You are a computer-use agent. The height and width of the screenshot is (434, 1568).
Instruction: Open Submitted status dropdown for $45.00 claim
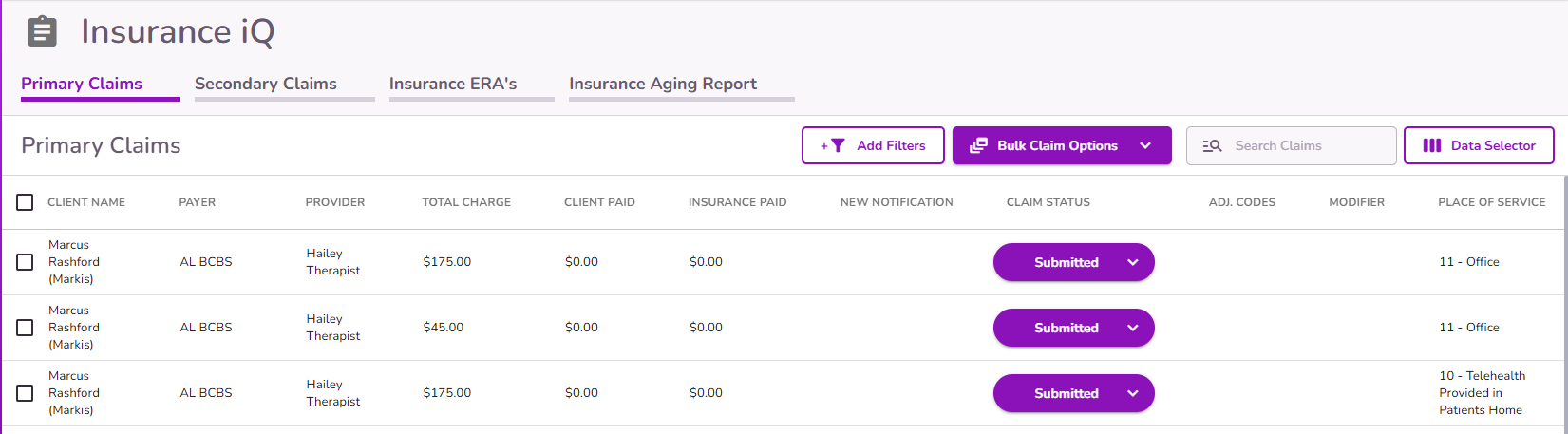(x=1132, y=328)
